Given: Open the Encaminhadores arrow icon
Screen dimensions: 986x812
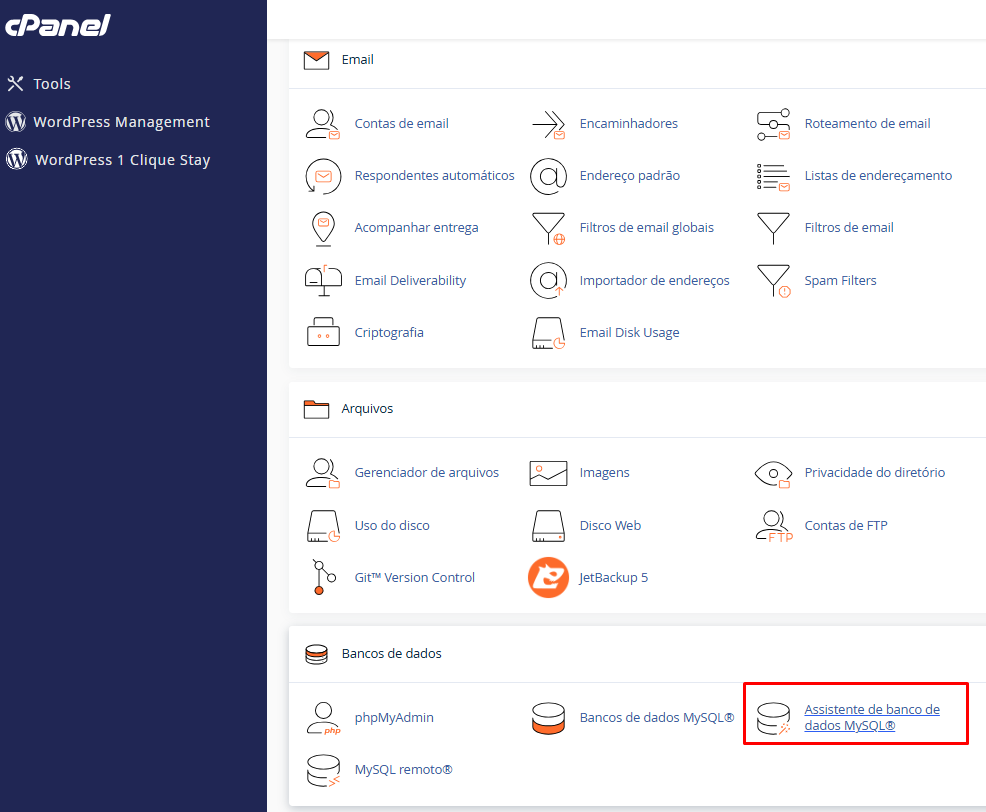Looking at the screenshot, I should coord(548,124).
